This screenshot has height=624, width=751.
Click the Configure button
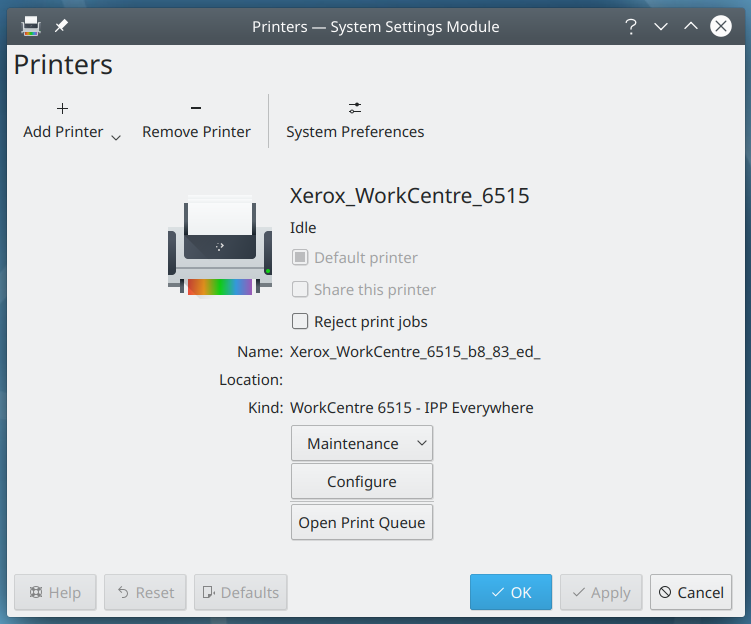coord(362,481)
